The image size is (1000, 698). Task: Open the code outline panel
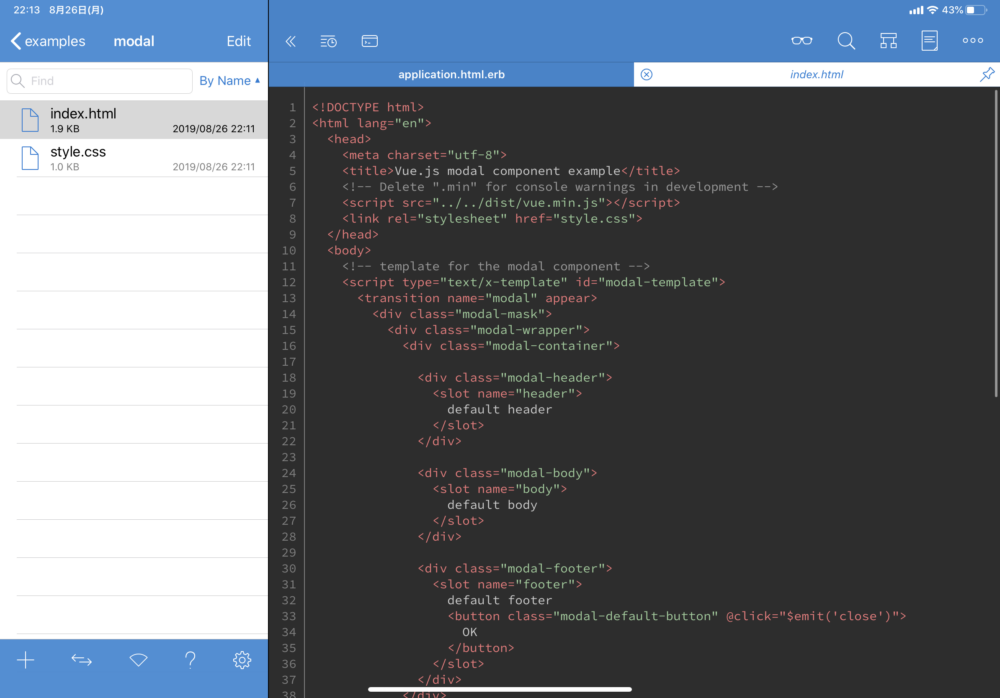[x=929, y=41]
